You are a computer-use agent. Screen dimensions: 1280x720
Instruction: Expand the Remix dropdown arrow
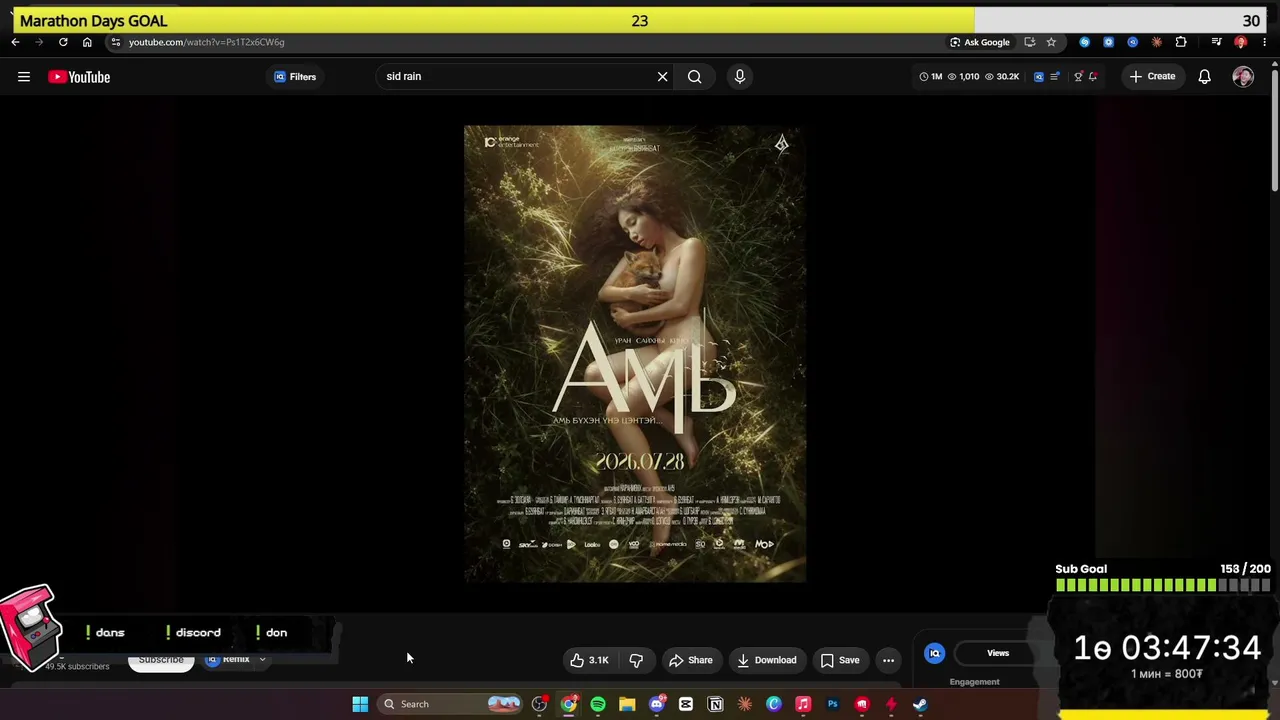tap(262, 660)
